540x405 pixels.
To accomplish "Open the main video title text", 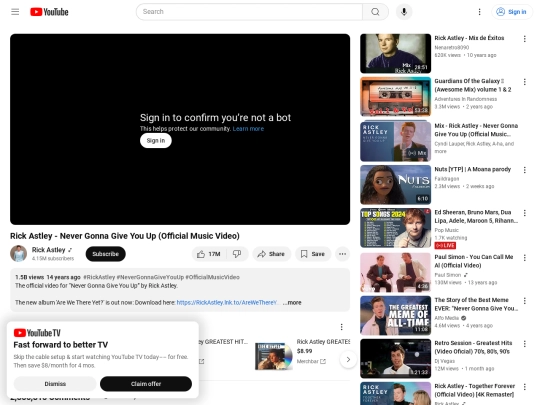I will coord(125,236).
